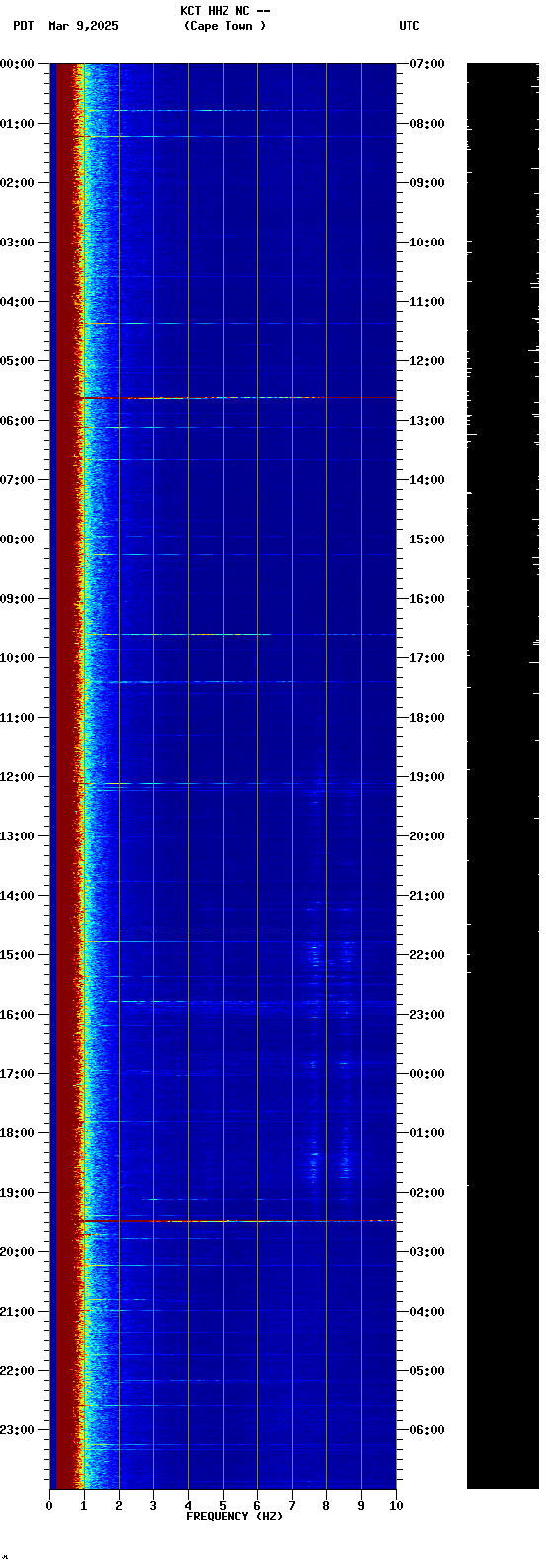Click the frequency tick label 10
Screen dimensions: 546x1568
[396, 1506]
